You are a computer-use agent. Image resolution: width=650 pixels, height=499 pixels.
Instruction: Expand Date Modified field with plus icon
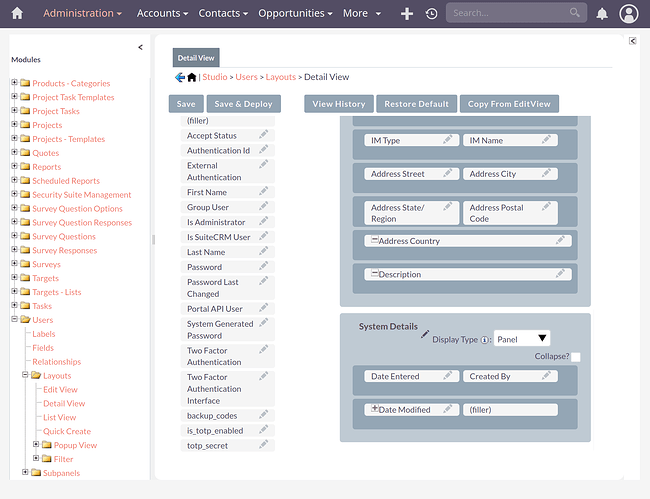[x=374, y=408]
